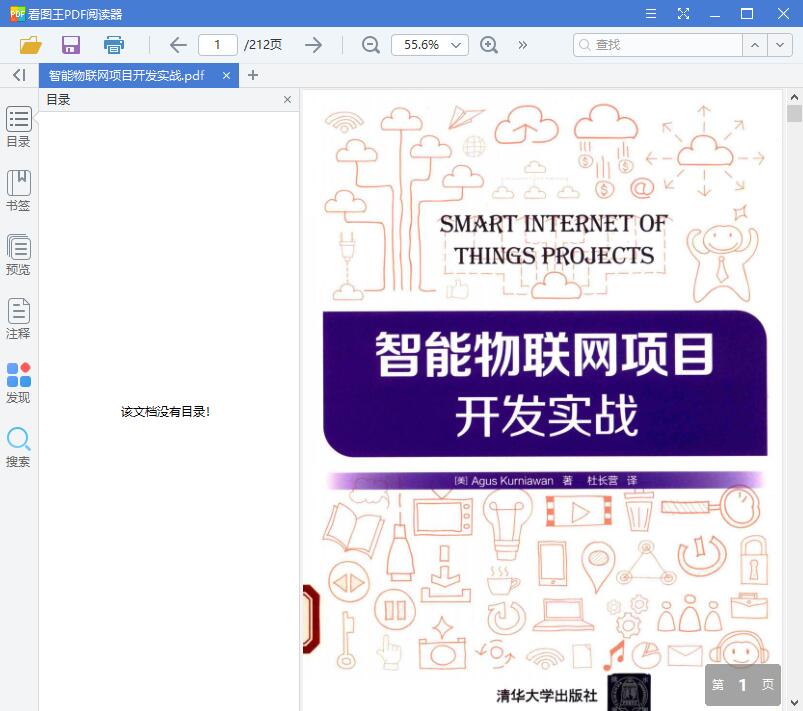The image size is (803, 711).
Task: Zoom in with the plus magnifier
Action: coord(489,45)
